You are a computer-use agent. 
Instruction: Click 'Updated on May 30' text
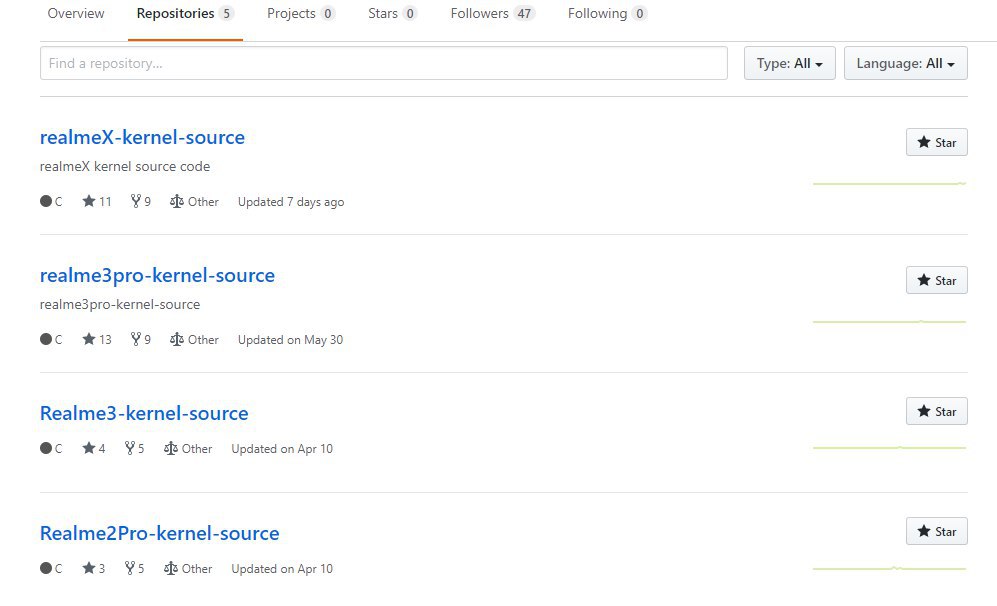[290, 340]
